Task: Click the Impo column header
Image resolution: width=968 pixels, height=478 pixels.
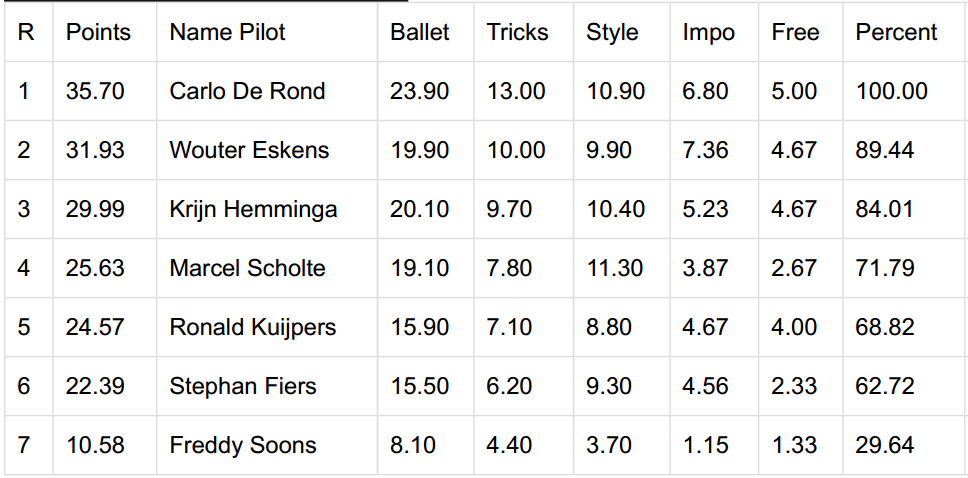Action: pos(714,32)
